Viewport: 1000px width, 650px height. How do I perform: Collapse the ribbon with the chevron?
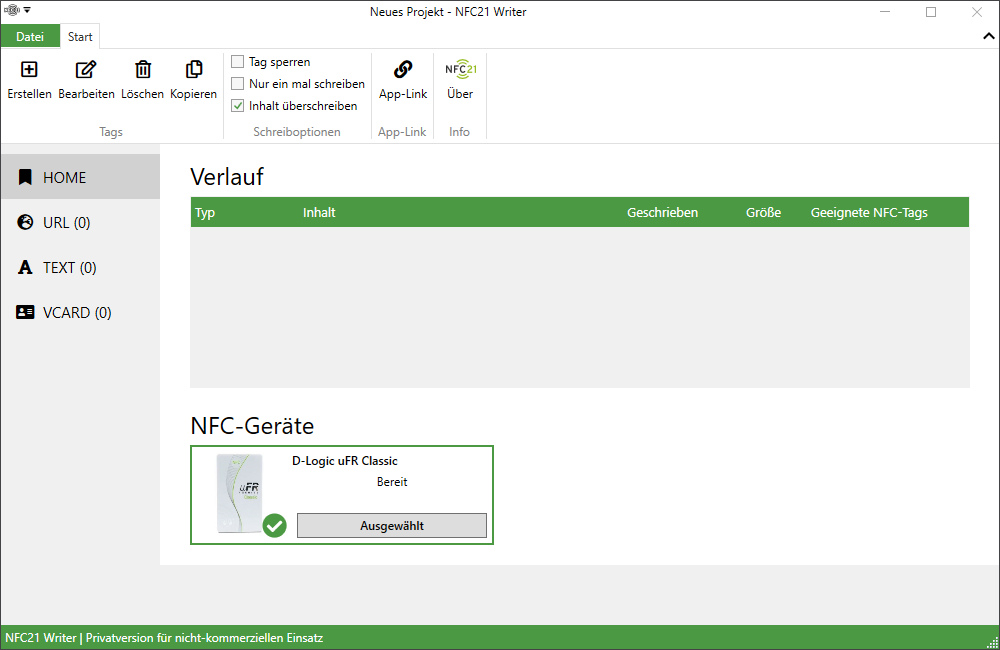989,36
